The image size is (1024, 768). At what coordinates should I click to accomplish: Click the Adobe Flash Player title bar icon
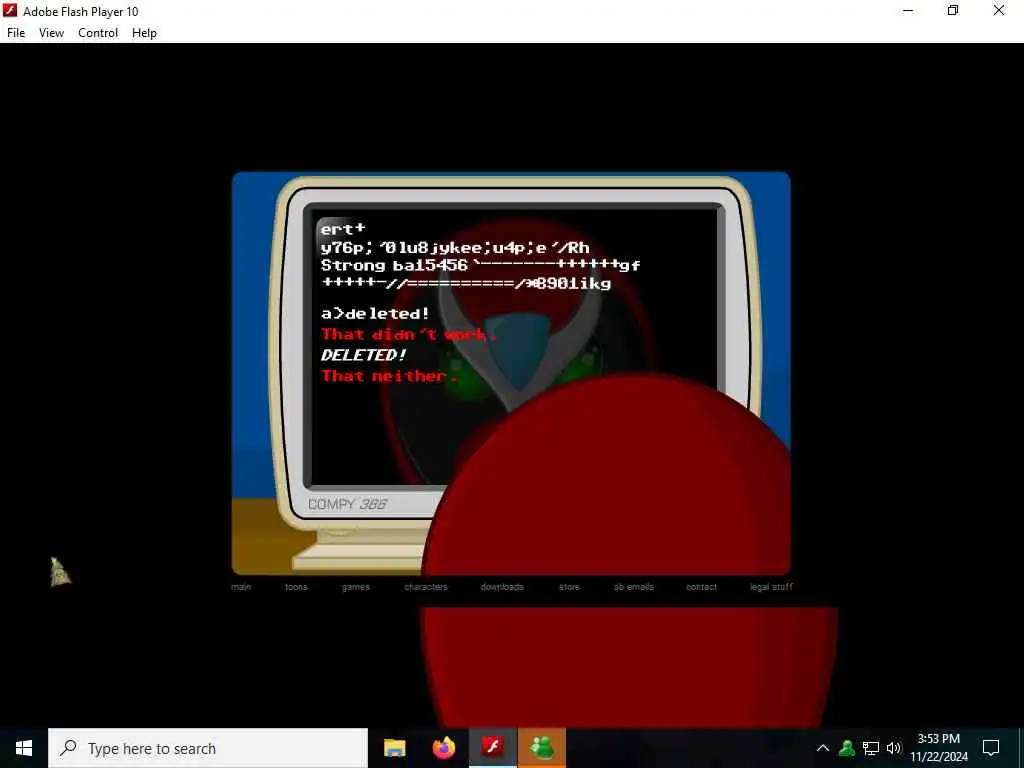[x=10, y=10]
